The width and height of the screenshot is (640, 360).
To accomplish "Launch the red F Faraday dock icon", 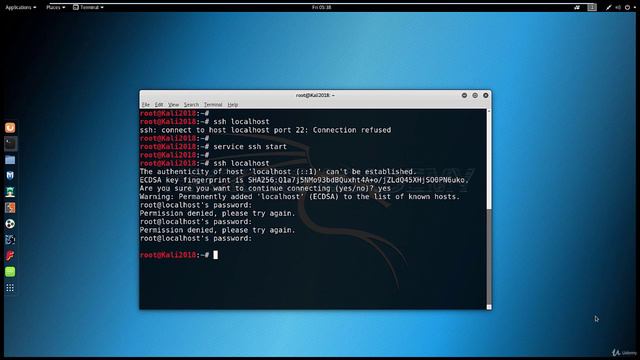I will [10, 256].
